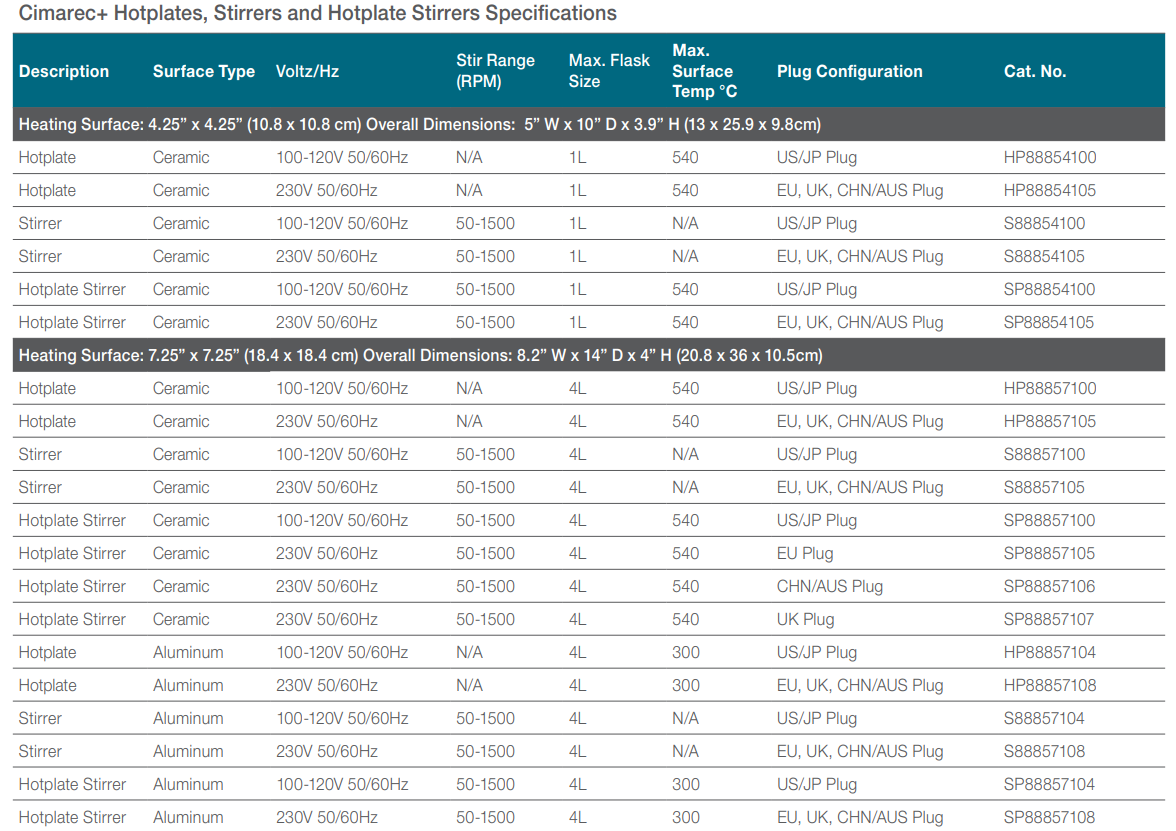This screenshot has width=1176, height=831.
Task: Click the 'Stir Range (RPM)' column header
Action: [496, 70]
